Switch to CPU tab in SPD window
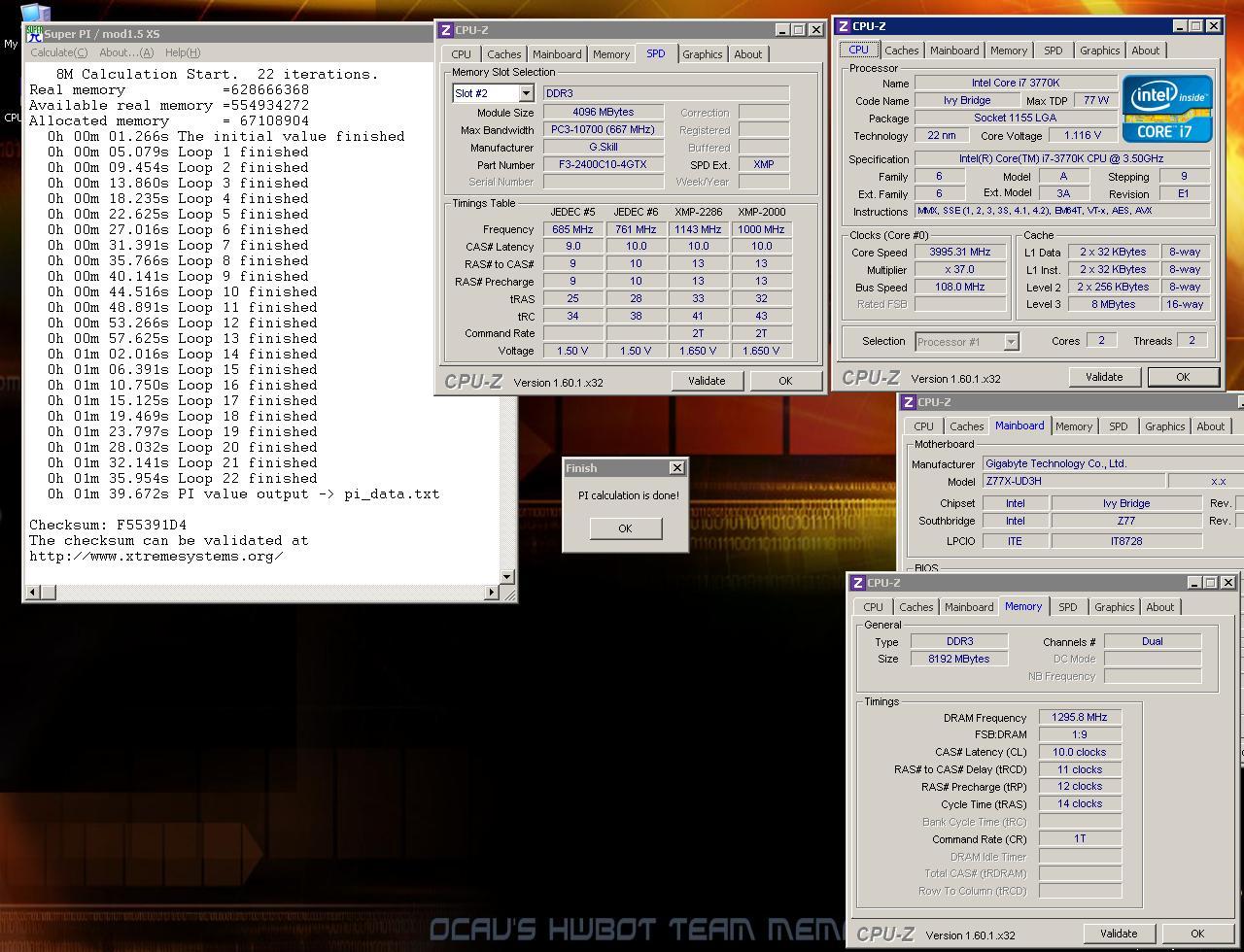 pos(462,54)
